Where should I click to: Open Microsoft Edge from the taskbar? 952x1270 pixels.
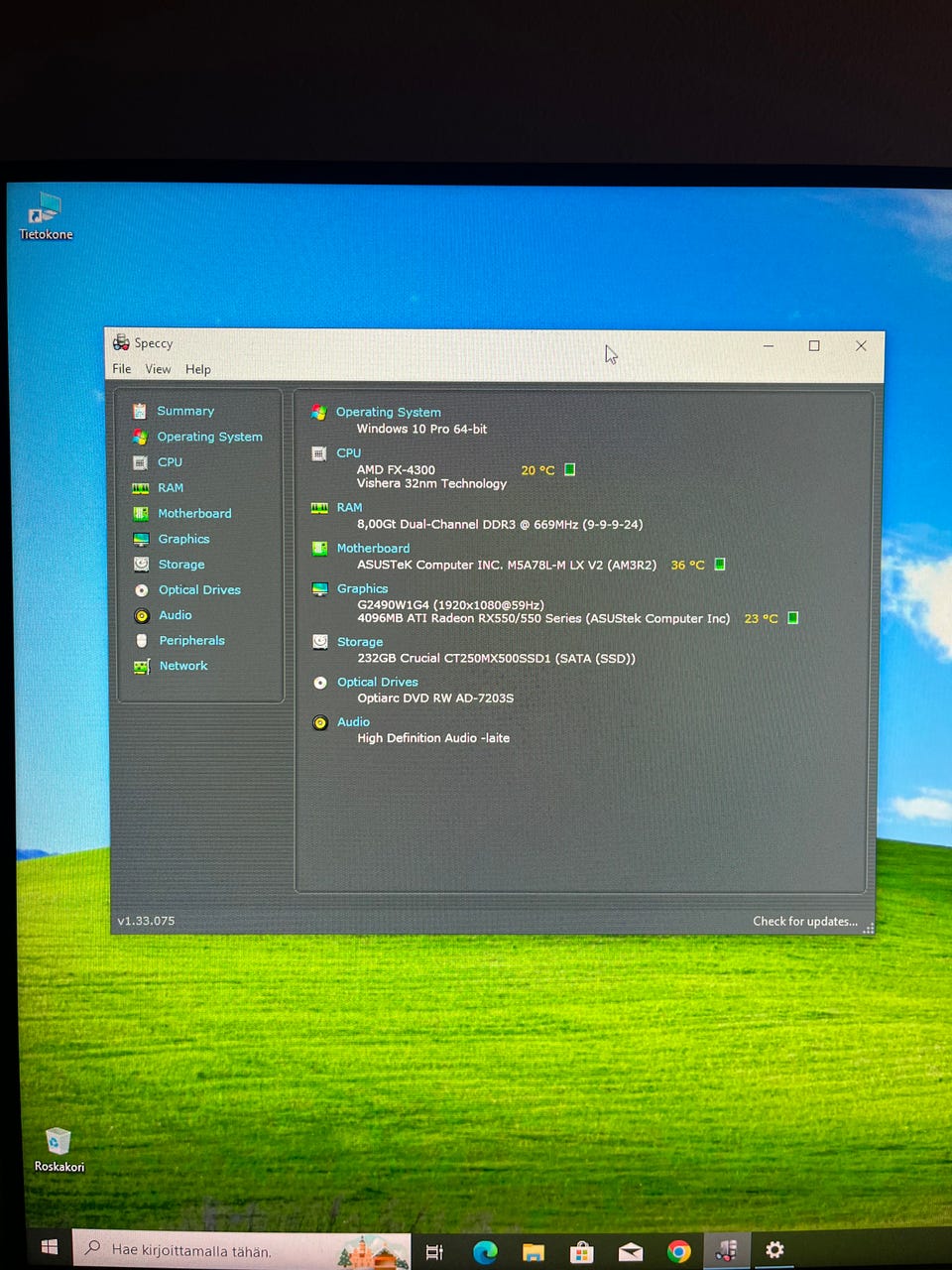tap(485, 1252)
